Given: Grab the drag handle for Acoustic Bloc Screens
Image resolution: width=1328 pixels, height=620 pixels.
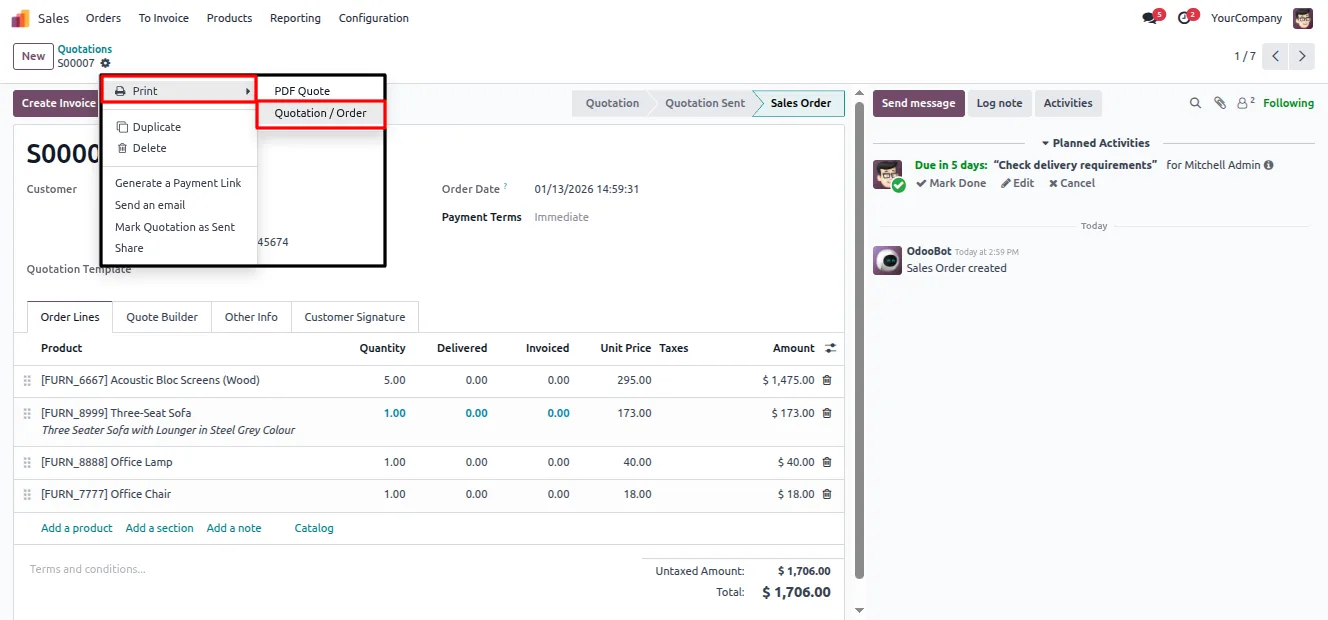Looking at the screenshot, I should [x=28, y=380].
